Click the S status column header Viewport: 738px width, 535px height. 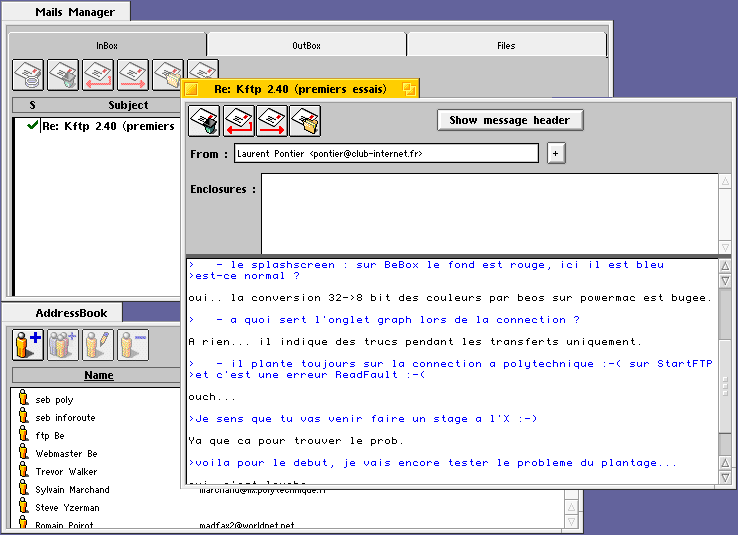[x=32, y=105]
